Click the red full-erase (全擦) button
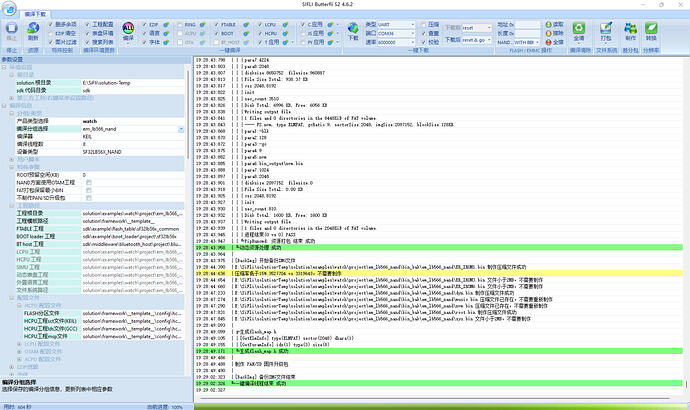690x410 pixels. (554, 42)
